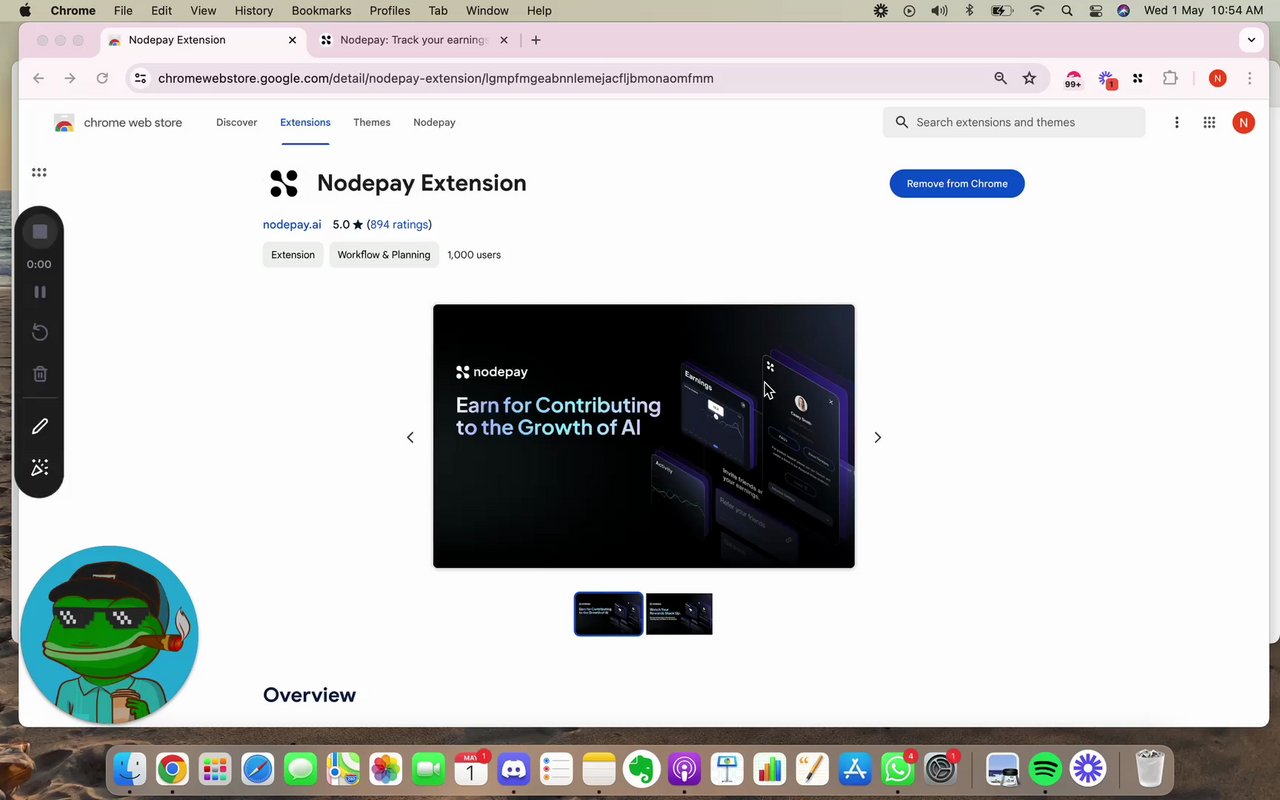The width and height of the screenshot is (1280, 800).
Task: View site information icon in address bar
Action: pyautogui.click(x=140, y=78)
